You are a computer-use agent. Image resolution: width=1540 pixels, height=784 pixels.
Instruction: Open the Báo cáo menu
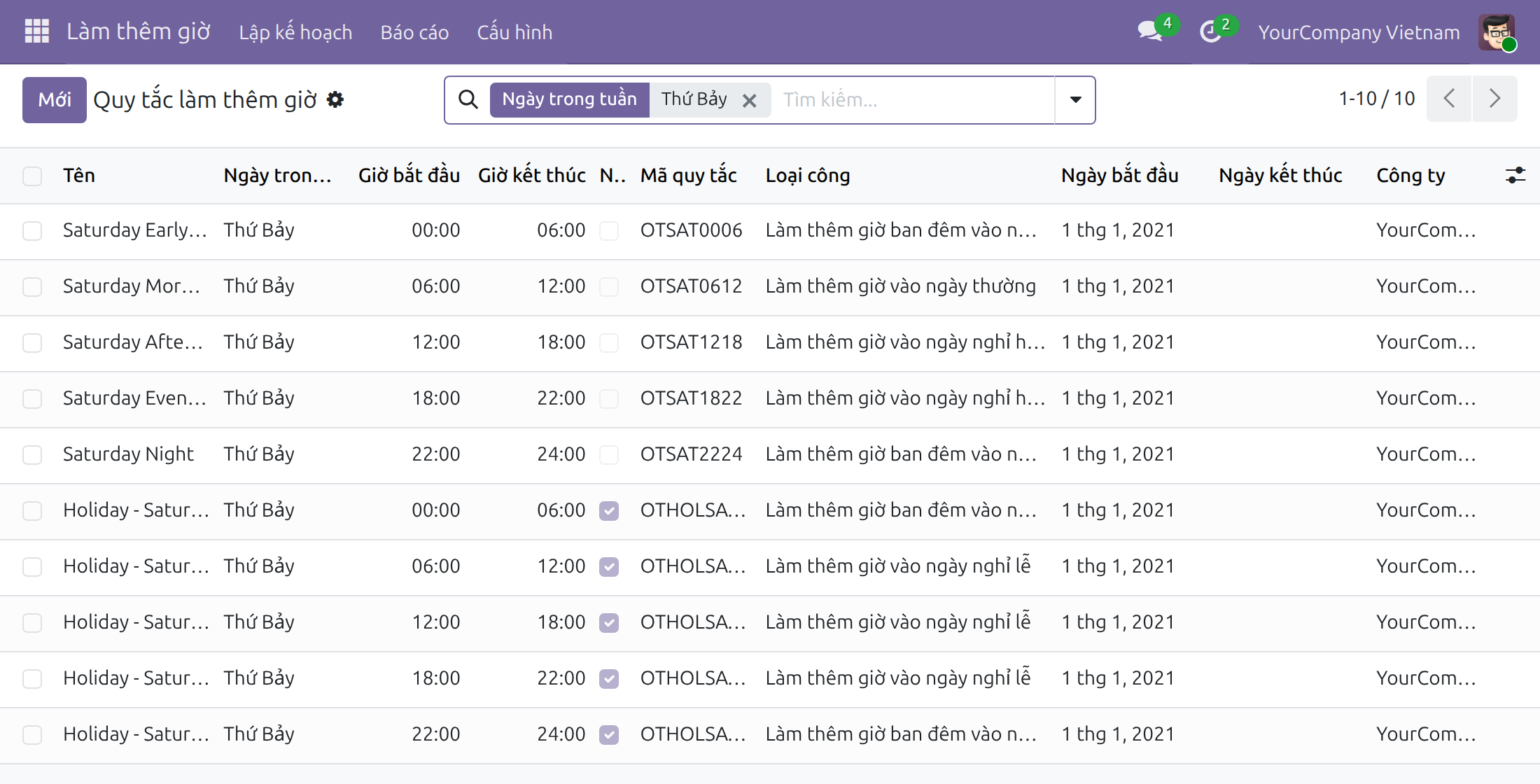[414, 32]
